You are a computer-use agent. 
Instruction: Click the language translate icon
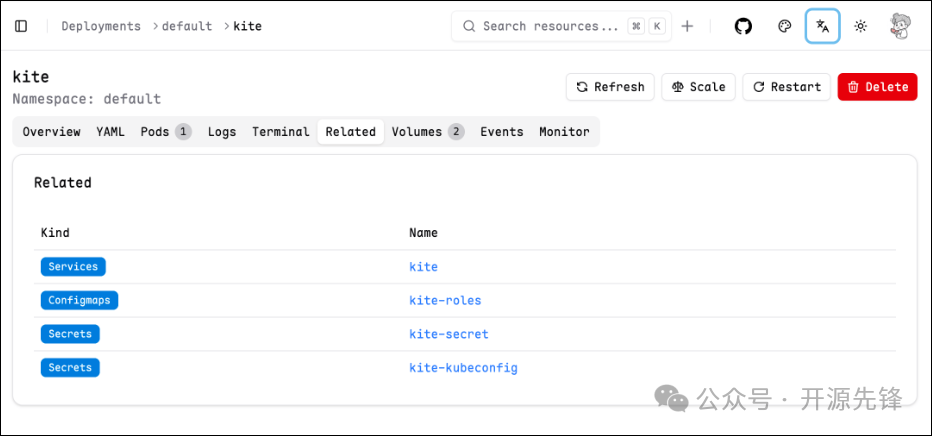[x=822, y=26]
